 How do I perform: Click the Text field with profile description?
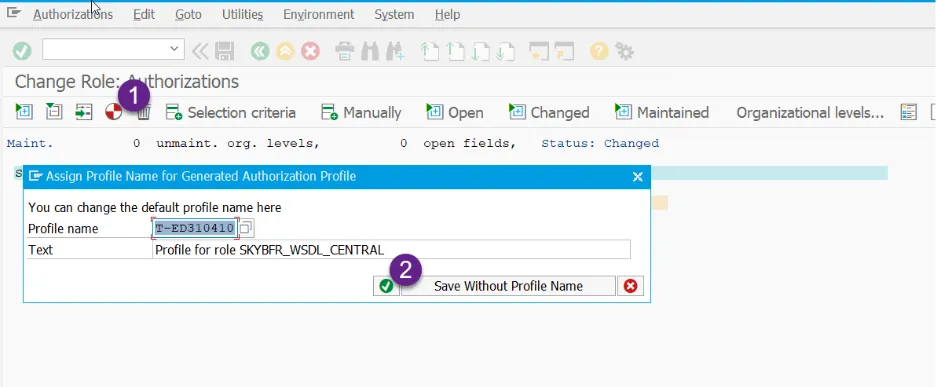pos(391,250)
